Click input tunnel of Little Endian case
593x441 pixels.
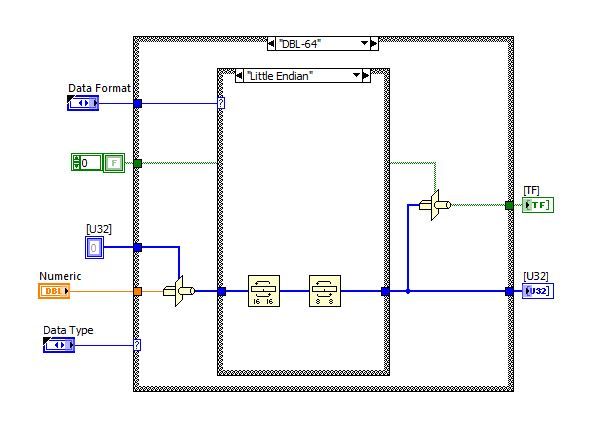[x=222, y=291]
